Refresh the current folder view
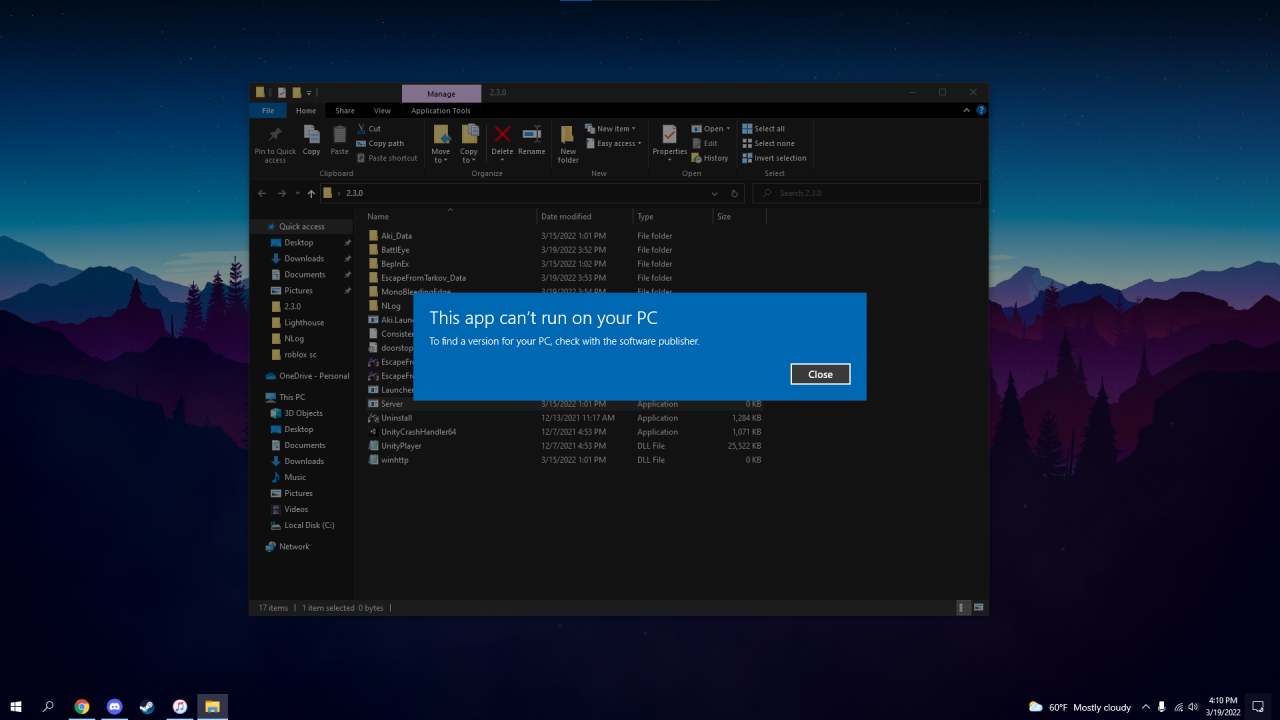1280x720 pixels. (735, 194)
